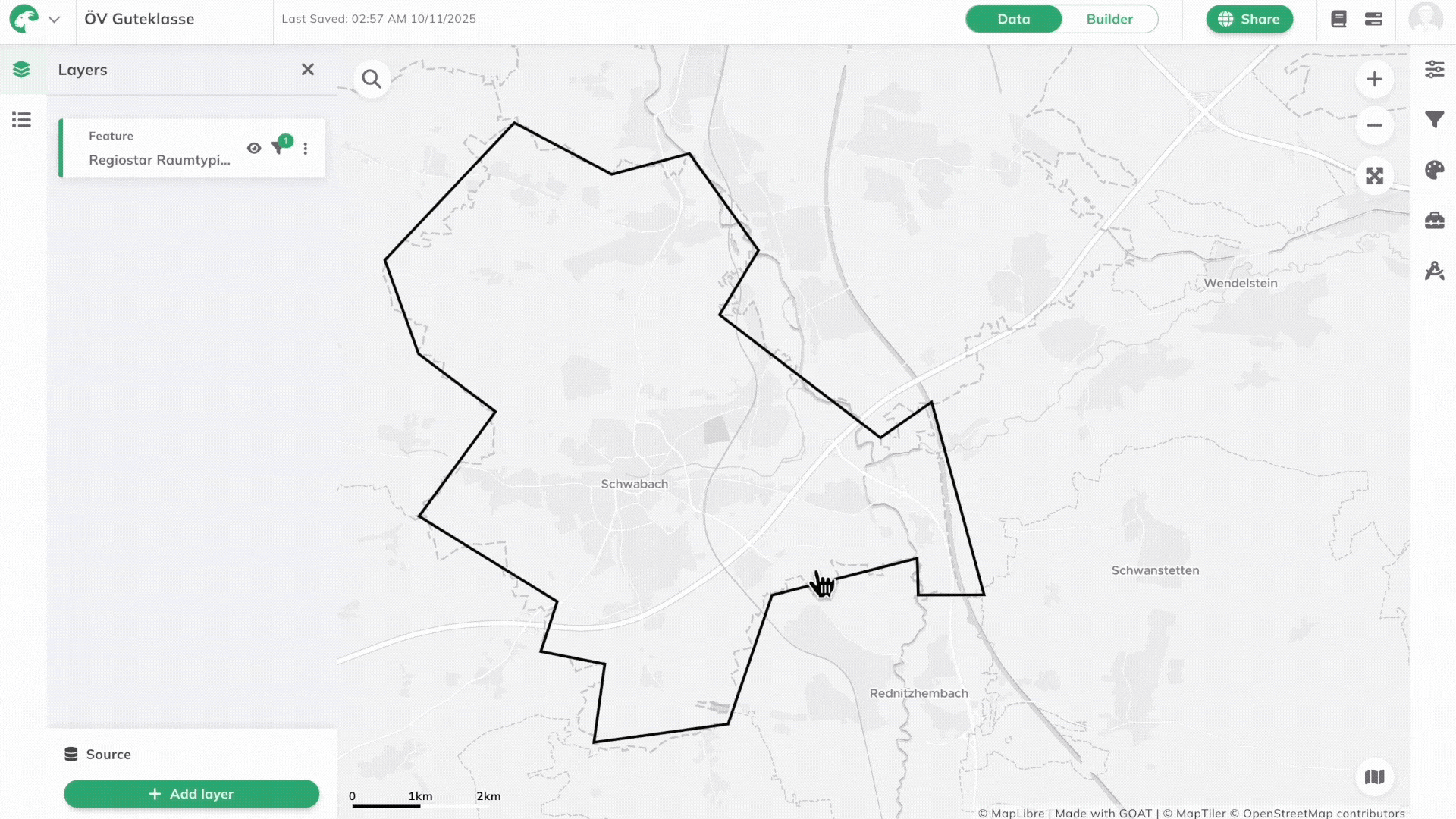Viewport: 1456px width, 819px height.
Task: Select the Data view toggle
Action: 1014,19
